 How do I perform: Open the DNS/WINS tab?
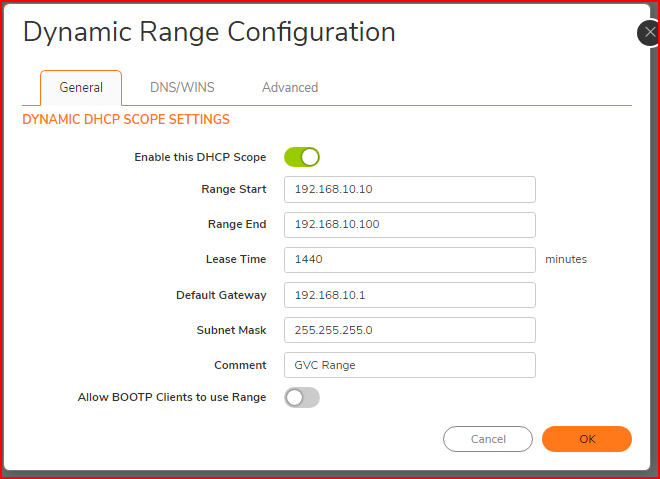182,88
